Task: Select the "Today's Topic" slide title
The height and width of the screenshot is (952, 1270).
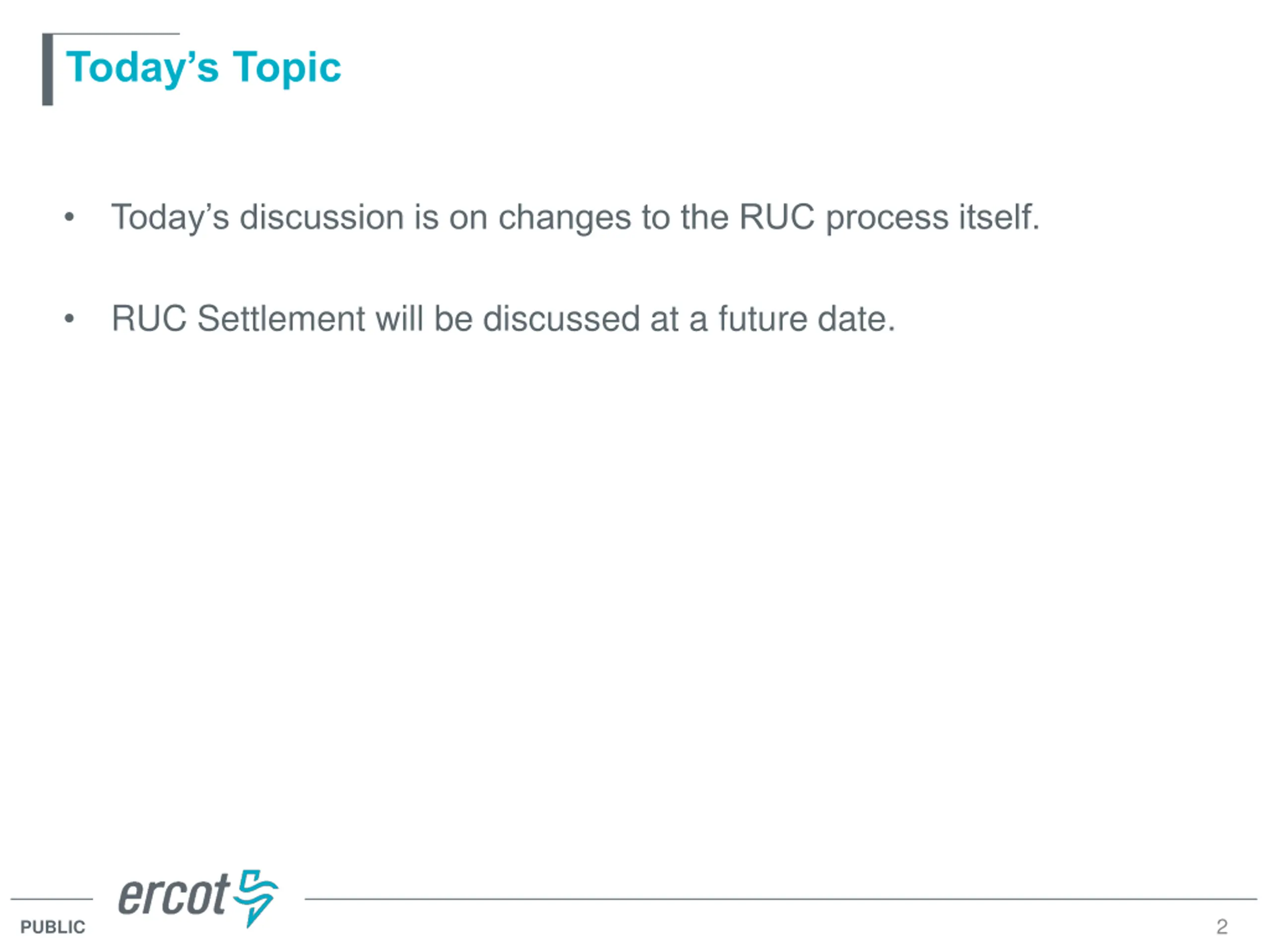Action: tap(203, 68)
